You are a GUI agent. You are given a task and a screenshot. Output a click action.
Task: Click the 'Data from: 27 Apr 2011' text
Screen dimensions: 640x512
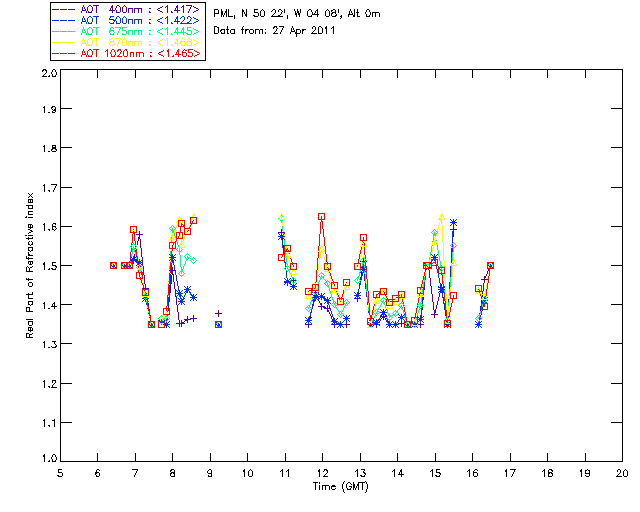(274, 31)
